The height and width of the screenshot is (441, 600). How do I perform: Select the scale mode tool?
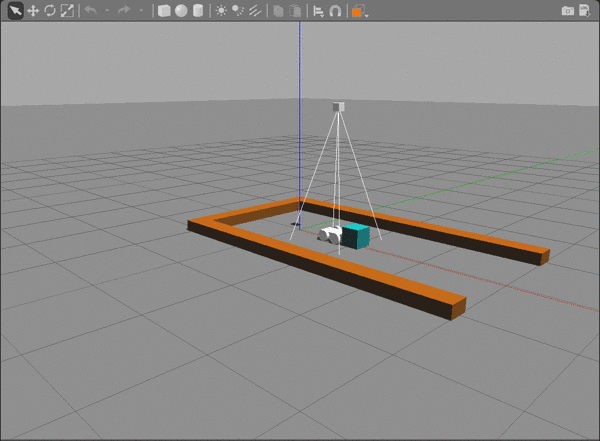[66, 10]
